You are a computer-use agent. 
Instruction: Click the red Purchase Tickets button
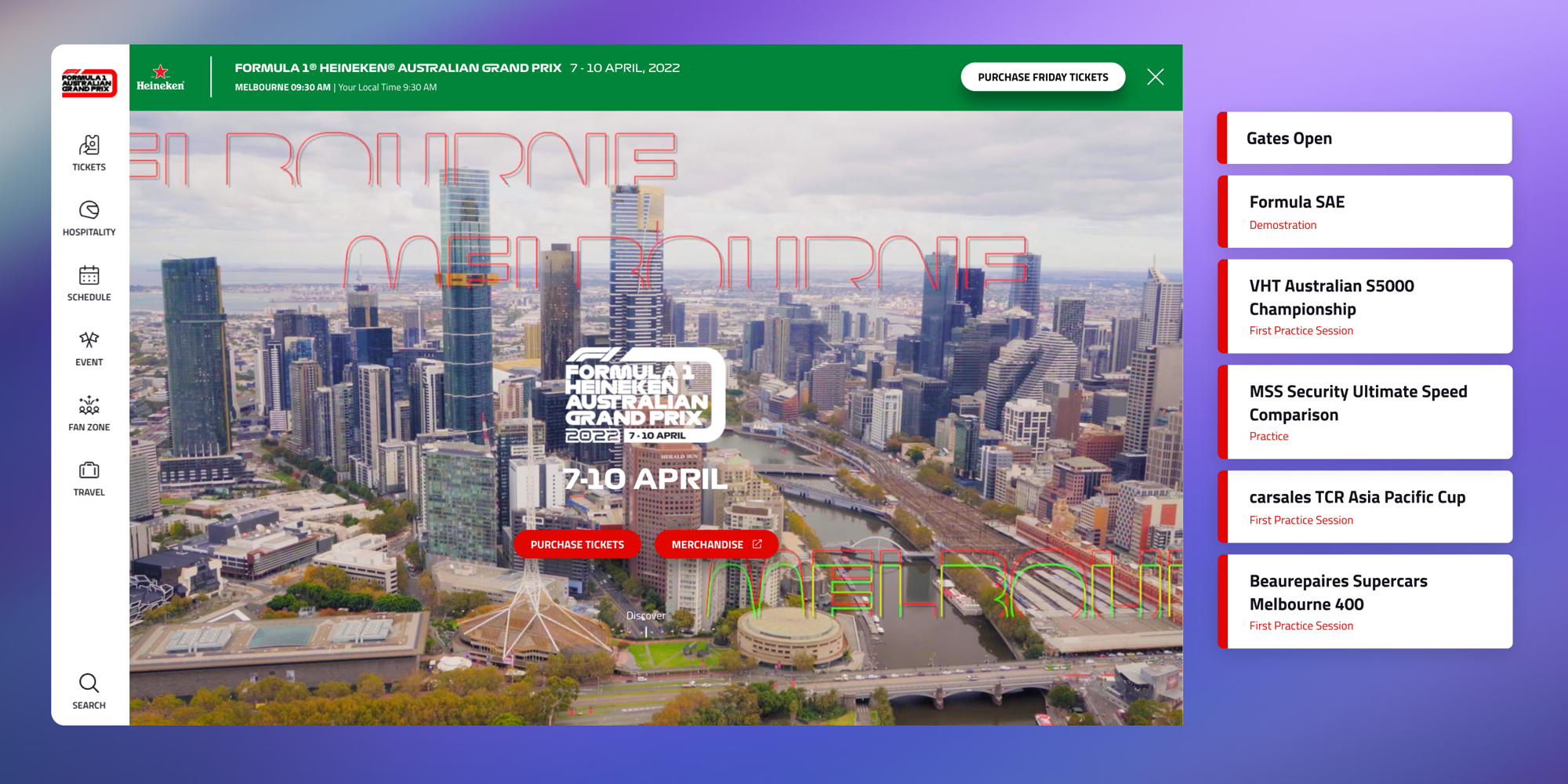click(577, 544)
